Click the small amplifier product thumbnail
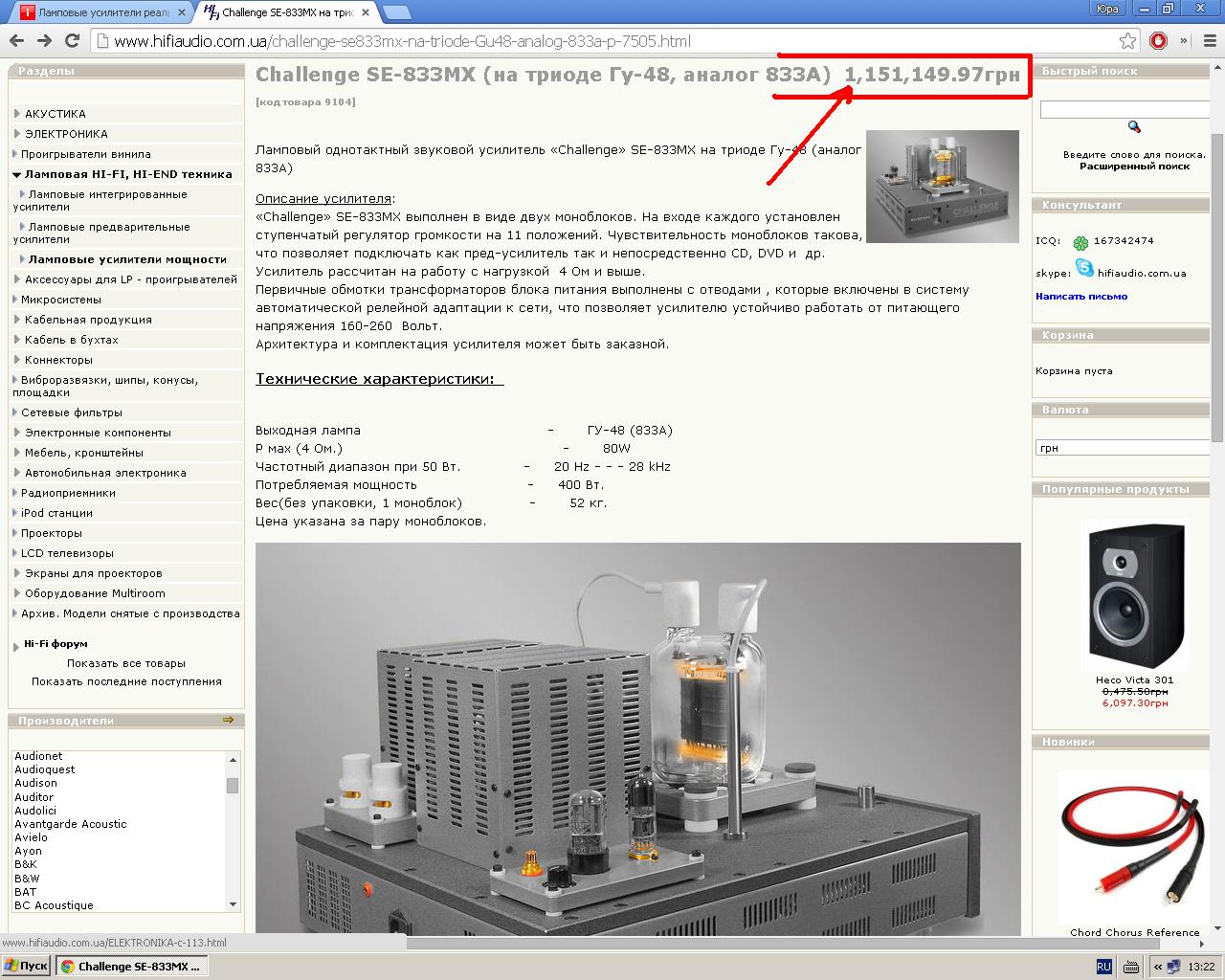Screen dimensions: 1225x980 pyautogui.click(x=943, y=186)
